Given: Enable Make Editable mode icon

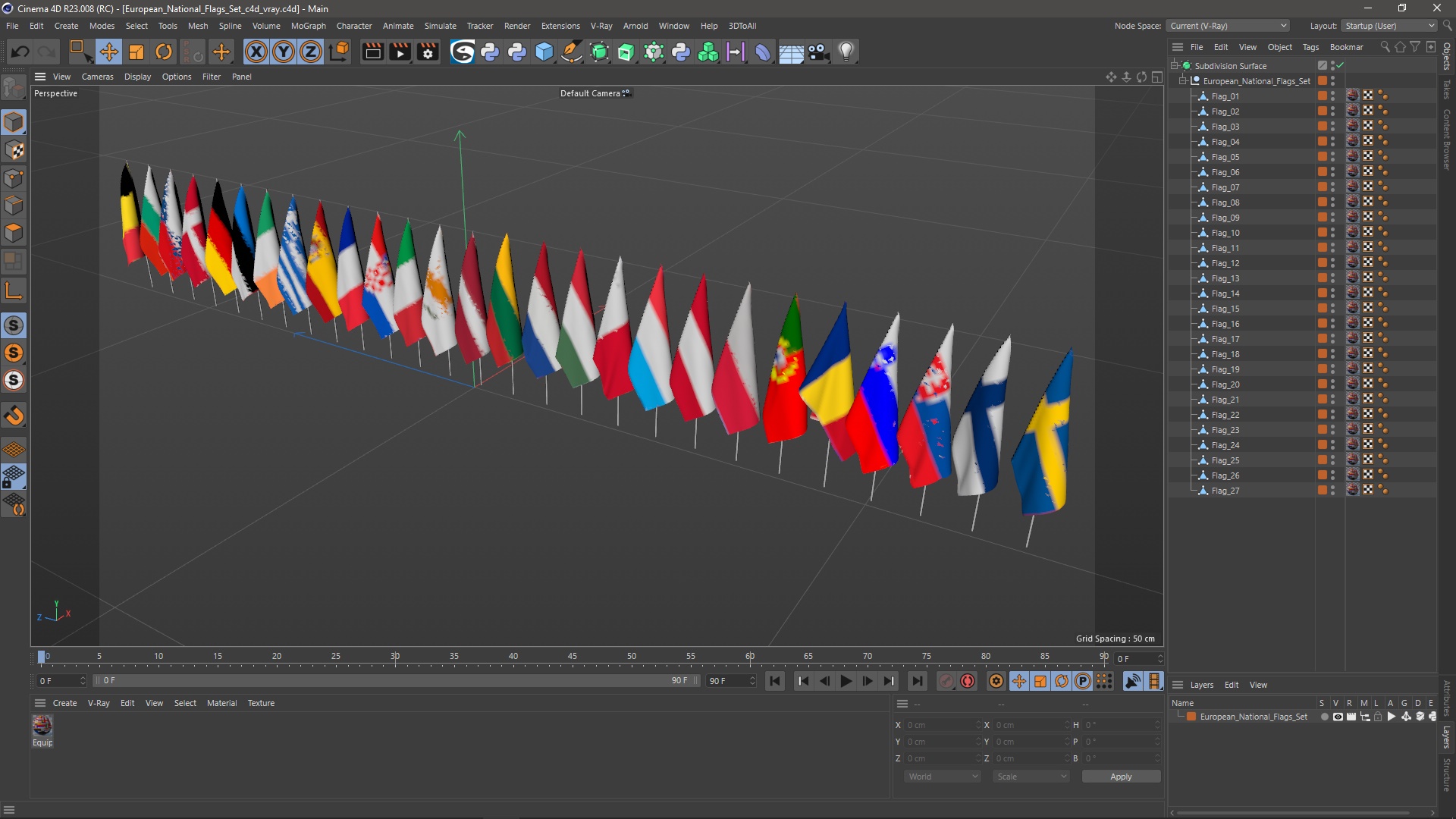Looking at the screenshot, I should point(14,89).
